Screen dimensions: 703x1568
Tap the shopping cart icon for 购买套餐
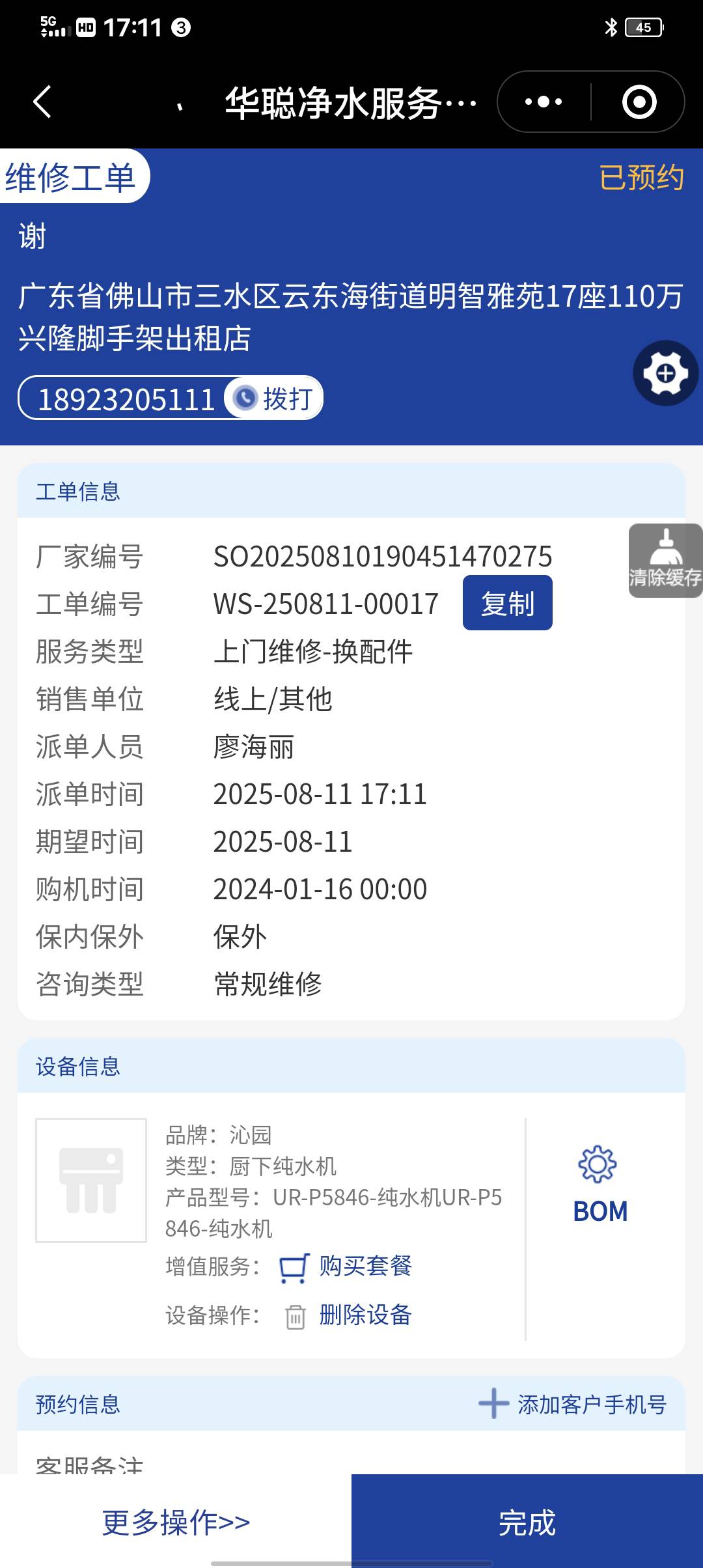pos(294,1268)
